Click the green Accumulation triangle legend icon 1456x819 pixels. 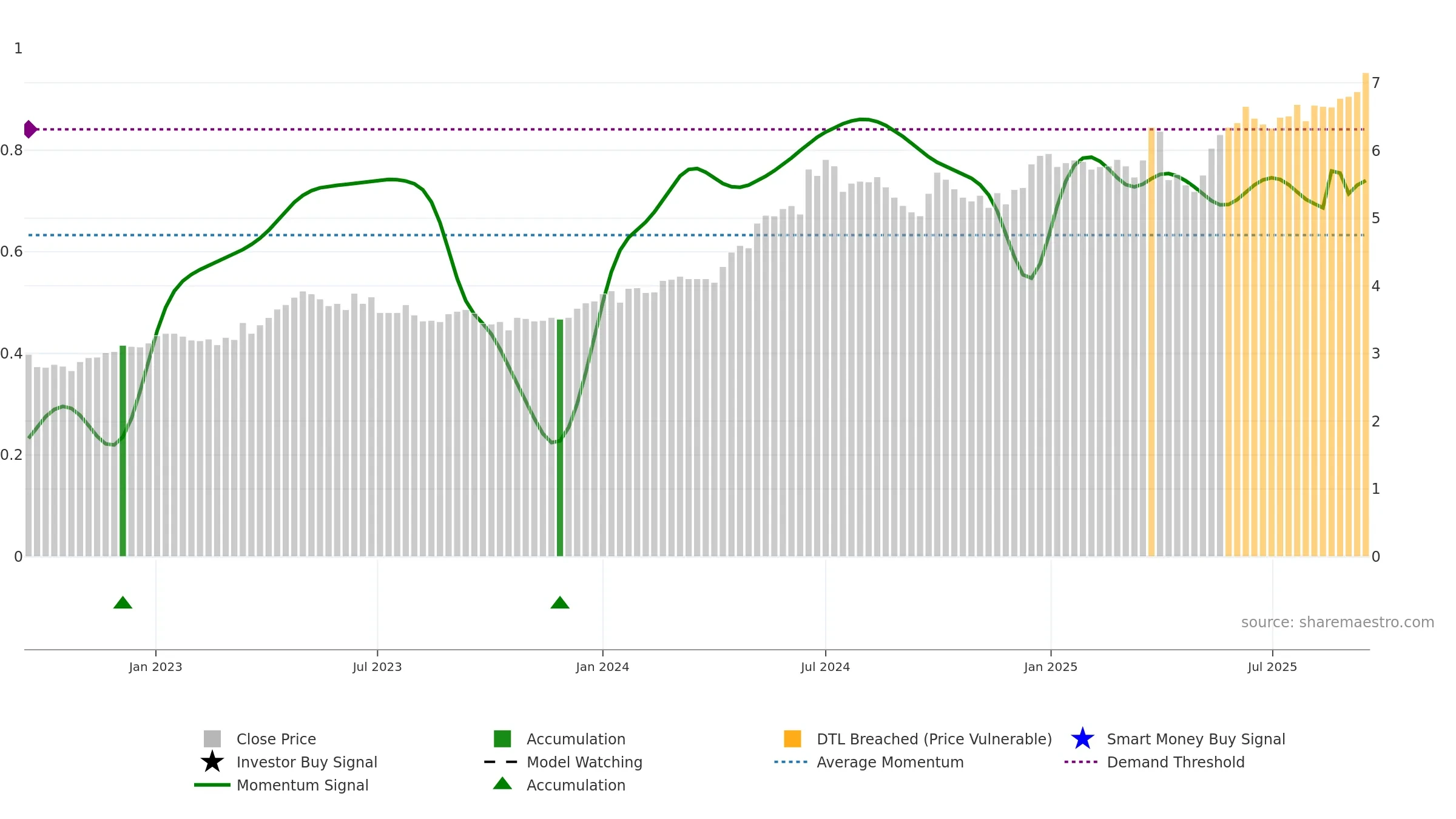[x=502, y=784]
